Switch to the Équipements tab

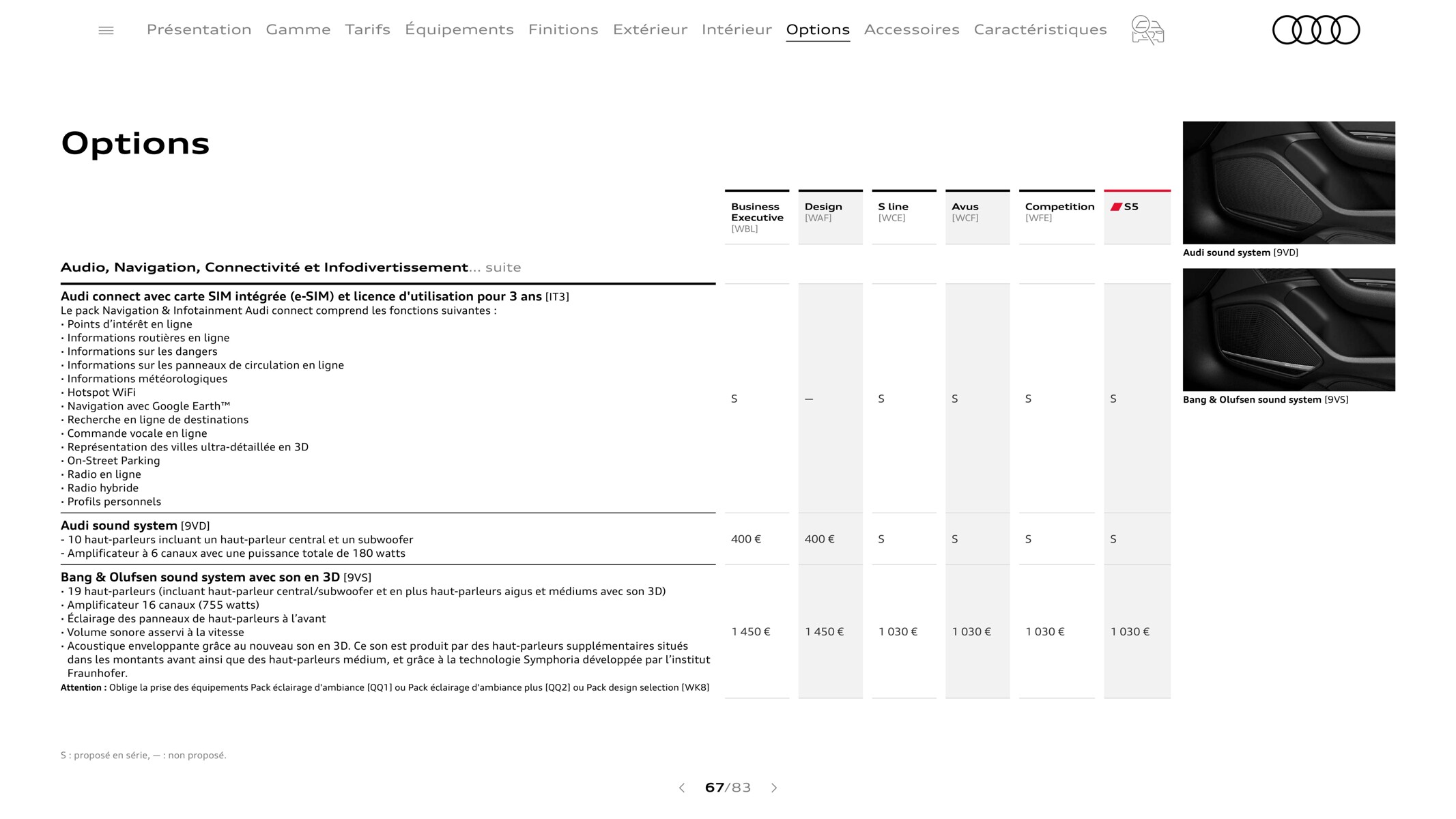click(x=459, y=29)
